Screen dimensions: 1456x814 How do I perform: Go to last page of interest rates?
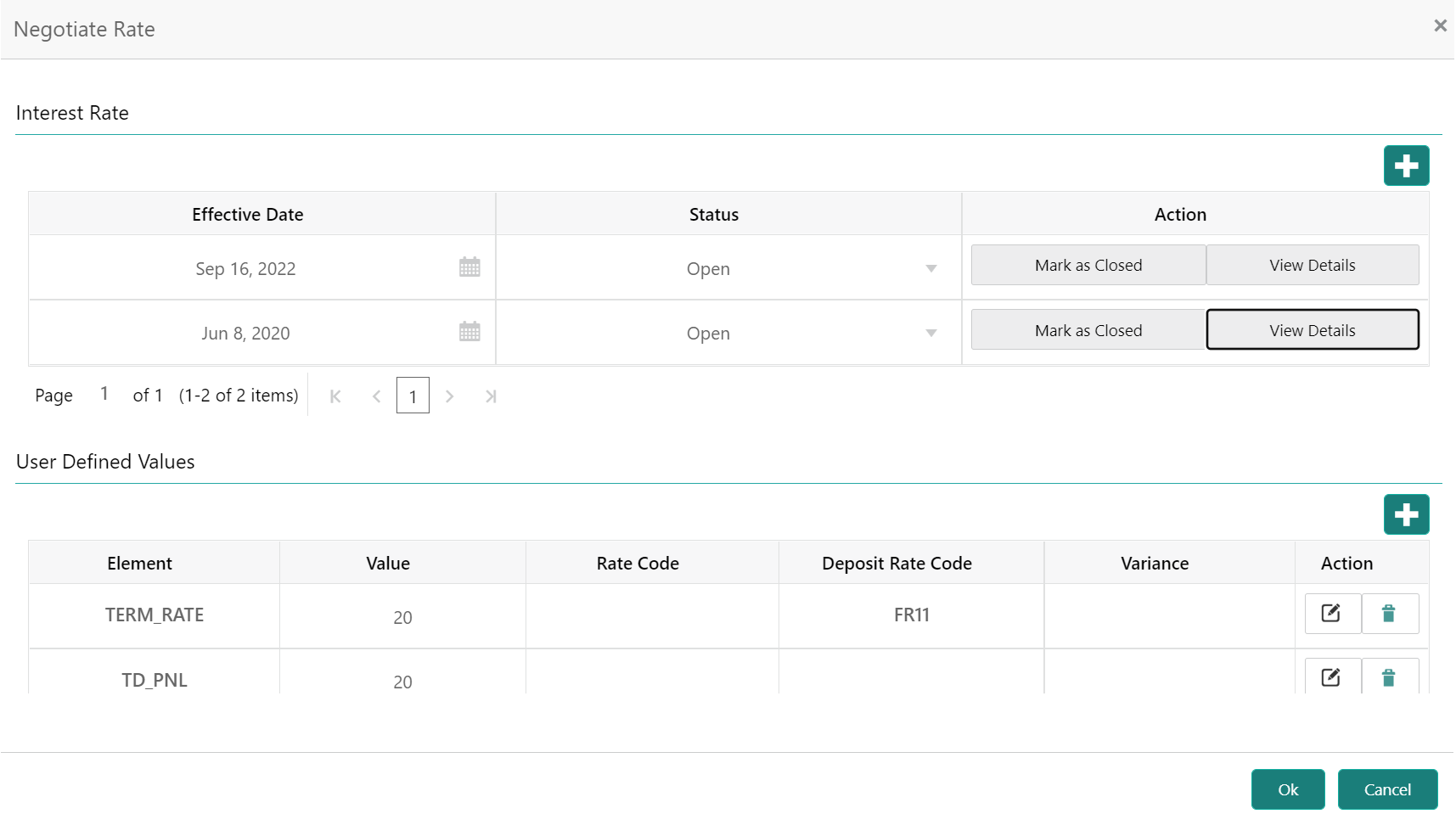coord(491,396)
